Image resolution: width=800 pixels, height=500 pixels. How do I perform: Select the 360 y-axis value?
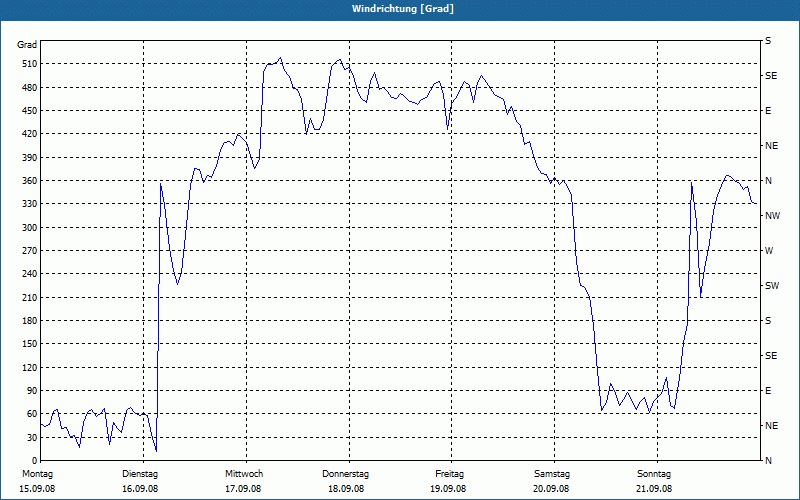pyautogui.click(x=30, y=181)
